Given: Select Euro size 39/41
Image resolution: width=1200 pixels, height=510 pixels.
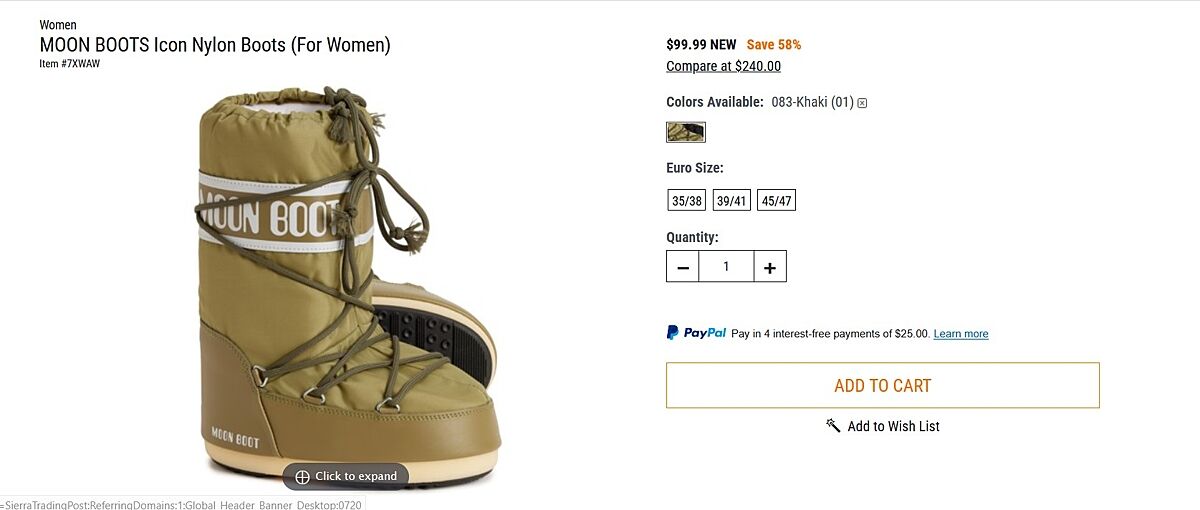Looking at the screenshot, I should (x=731, y=200).
